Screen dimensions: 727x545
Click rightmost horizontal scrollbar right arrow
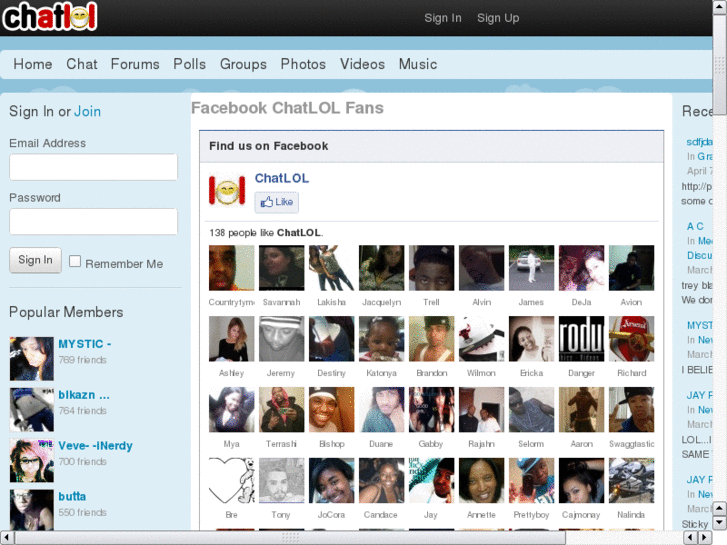pyautogui.click(x=705, y=538)
